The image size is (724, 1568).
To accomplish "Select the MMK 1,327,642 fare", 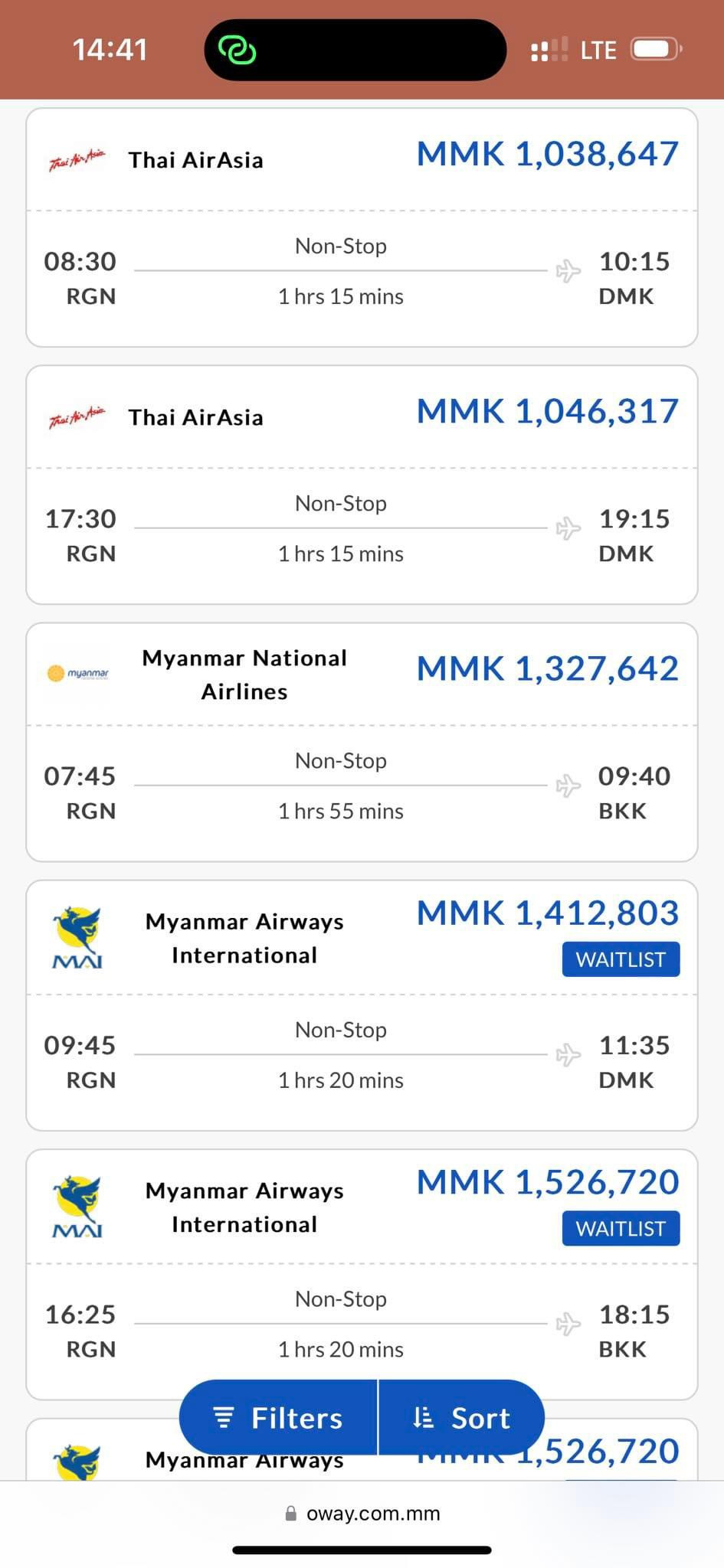I will tap(548, 668).
